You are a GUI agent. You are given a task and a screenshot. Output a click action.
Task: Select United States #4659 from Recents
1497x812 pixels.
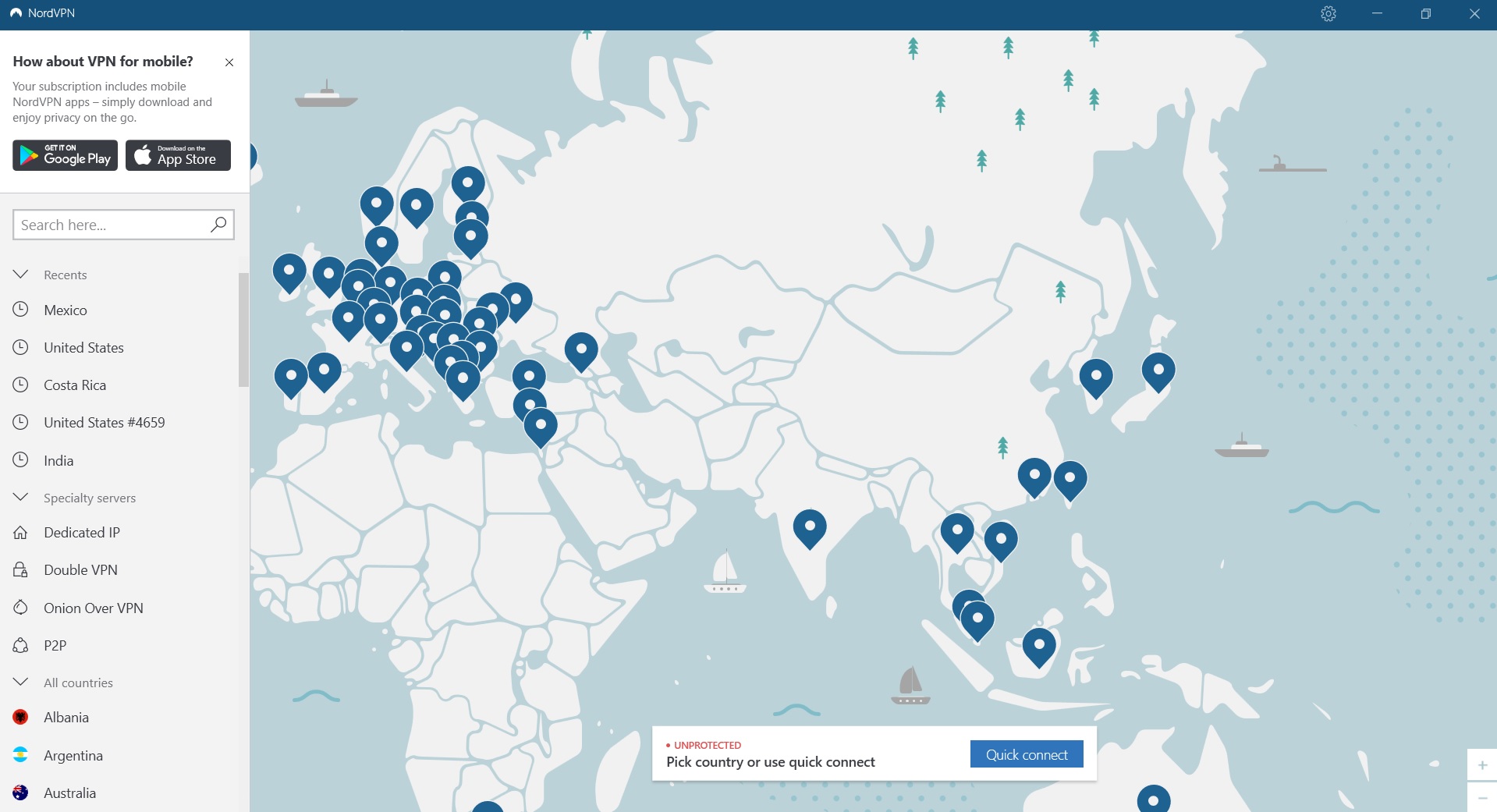click(104, 422)
